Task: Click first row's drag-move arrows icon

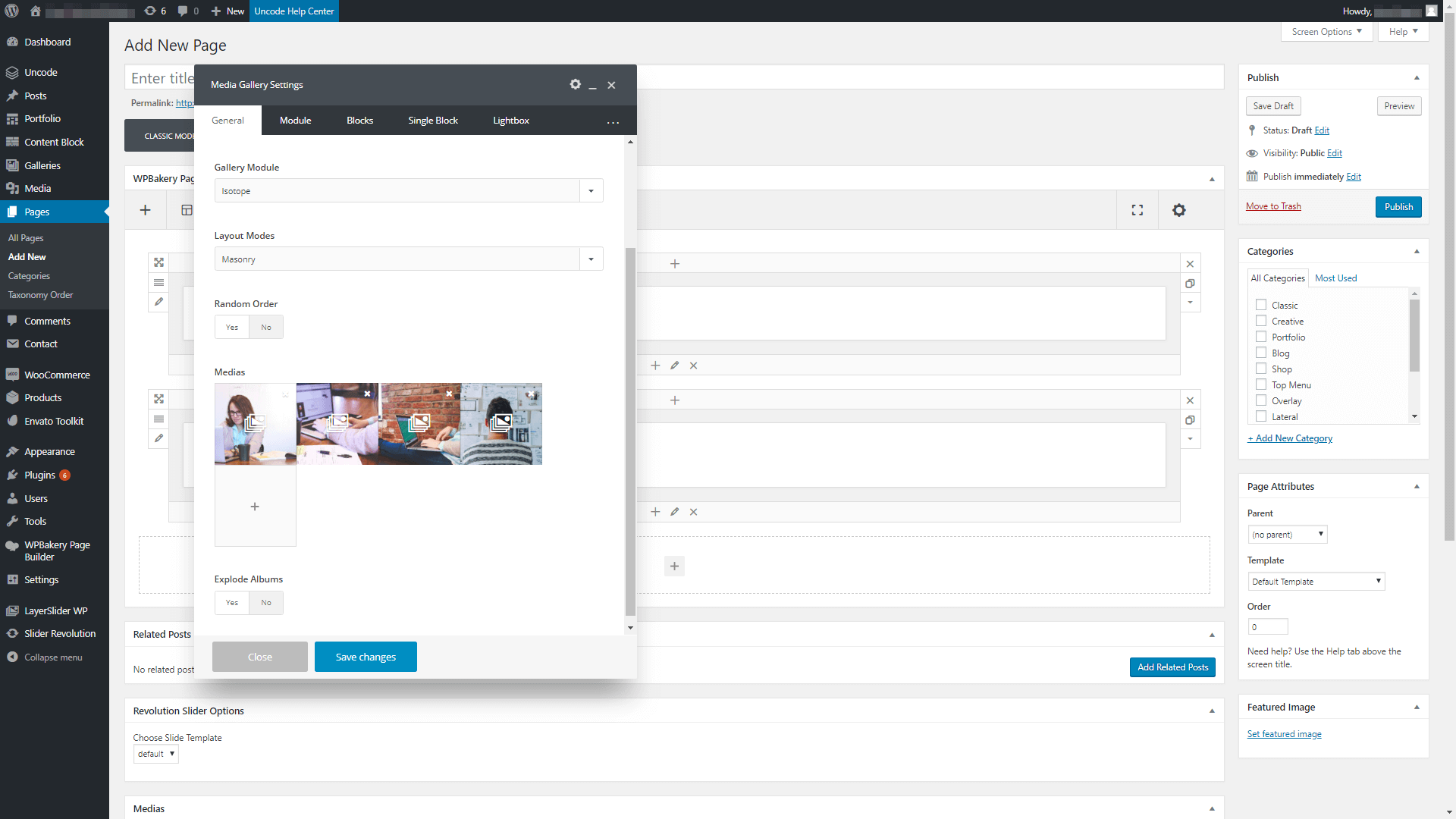Action: click(x=158, y=262)
